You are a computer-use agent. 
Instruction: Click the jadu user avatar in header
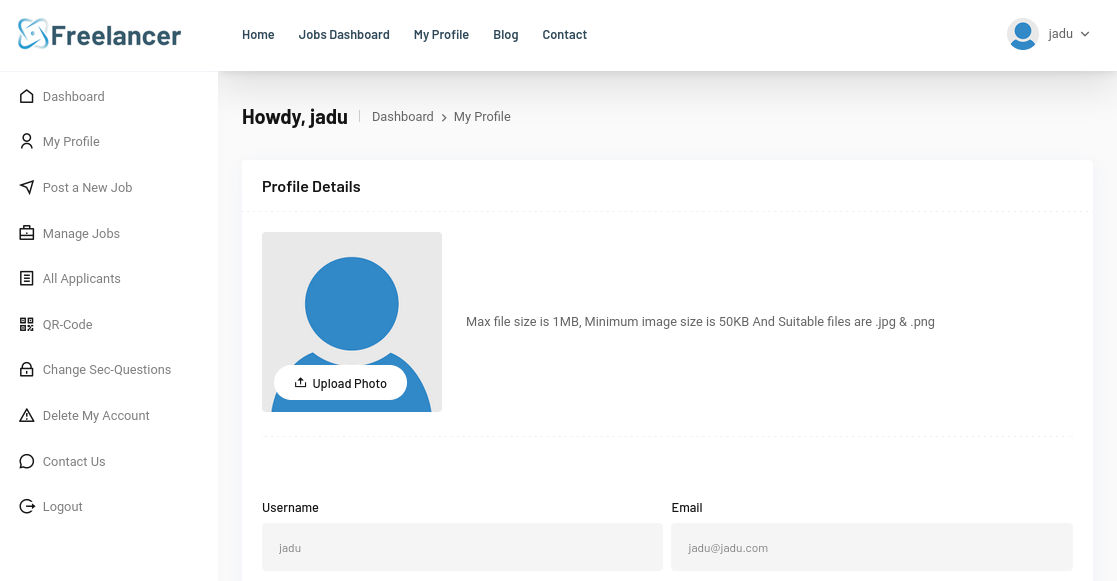point(1023,34)
